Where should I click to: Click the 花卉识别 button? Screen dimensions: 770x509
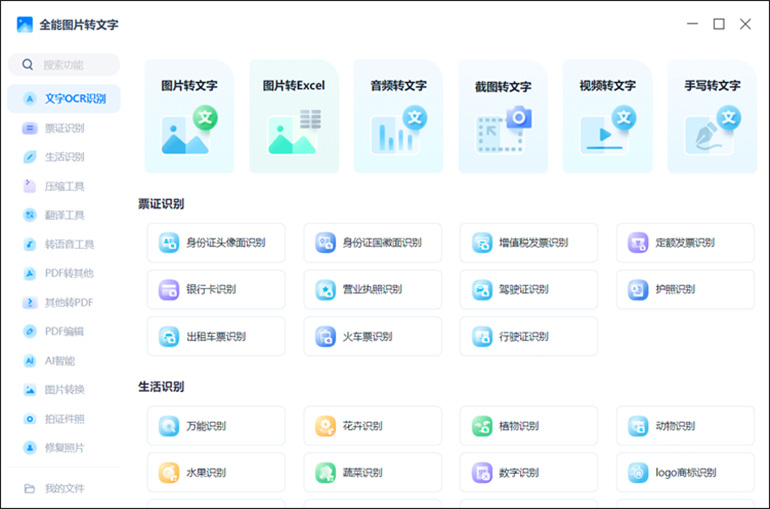click(372, 426)
